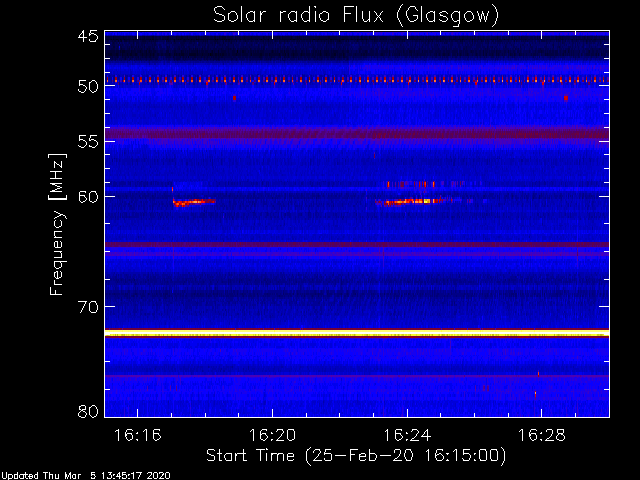The width and height of the screenshot is (640, 480).
Task: Click the 60 frequency tick label
Action: [x=88, y=196]
